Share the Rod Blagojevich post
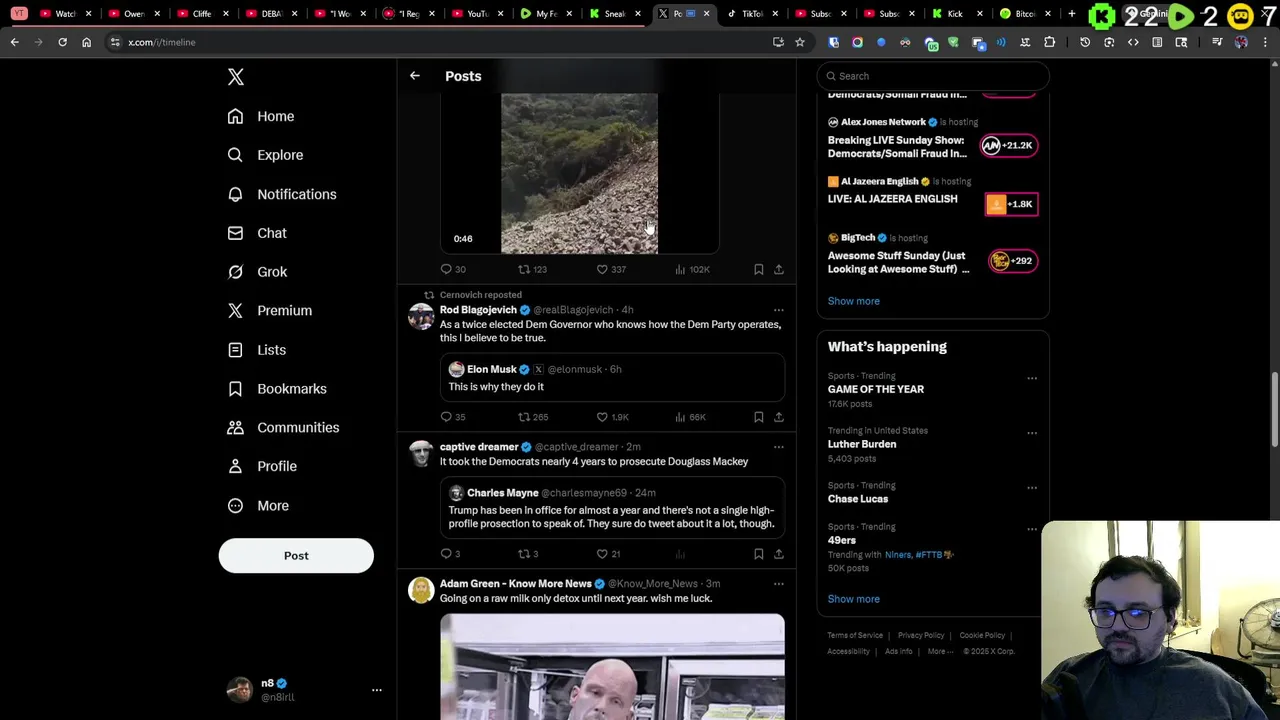The width and height of the screenshot is (1280, 720). (x=779, y=417)
